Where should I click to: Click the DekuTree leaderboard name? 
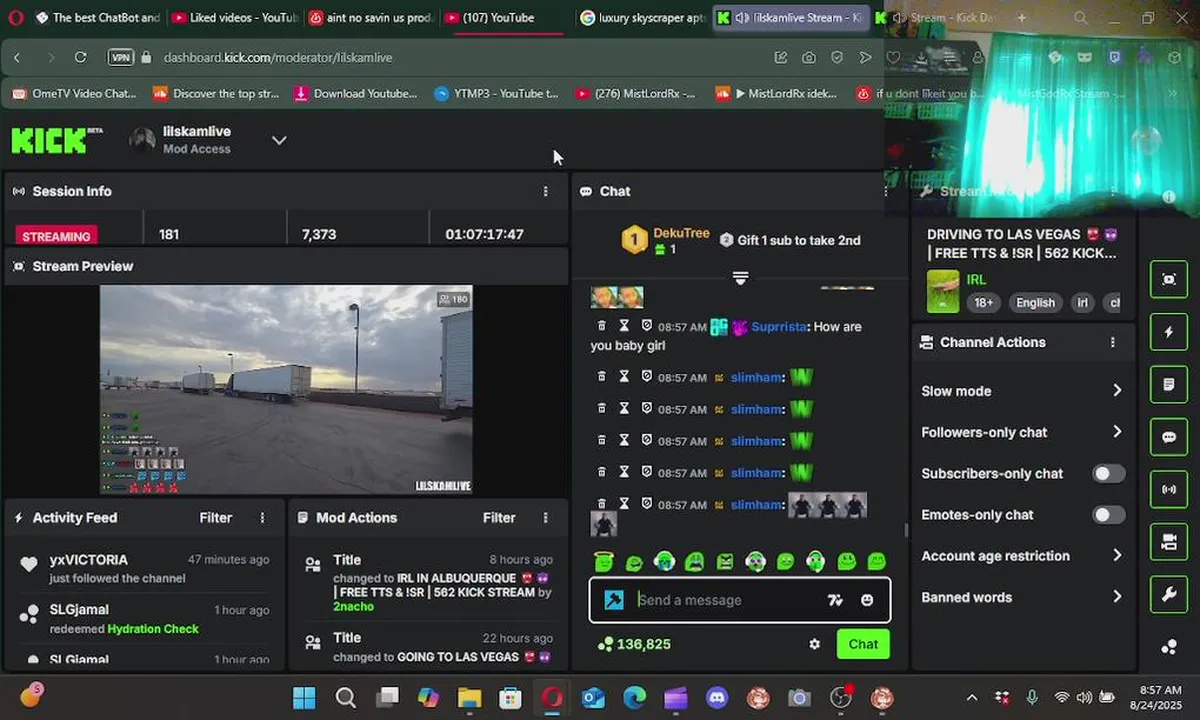click(x=681, y=233)
